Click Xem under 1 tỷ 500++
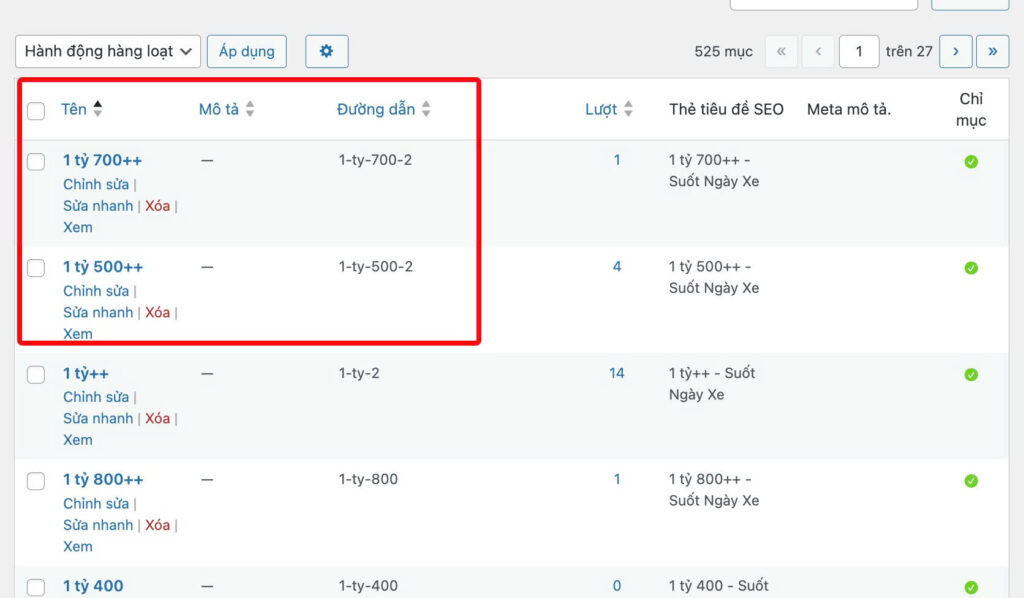The height and width of the screenshot is (598, 1024). coord(78,334)
